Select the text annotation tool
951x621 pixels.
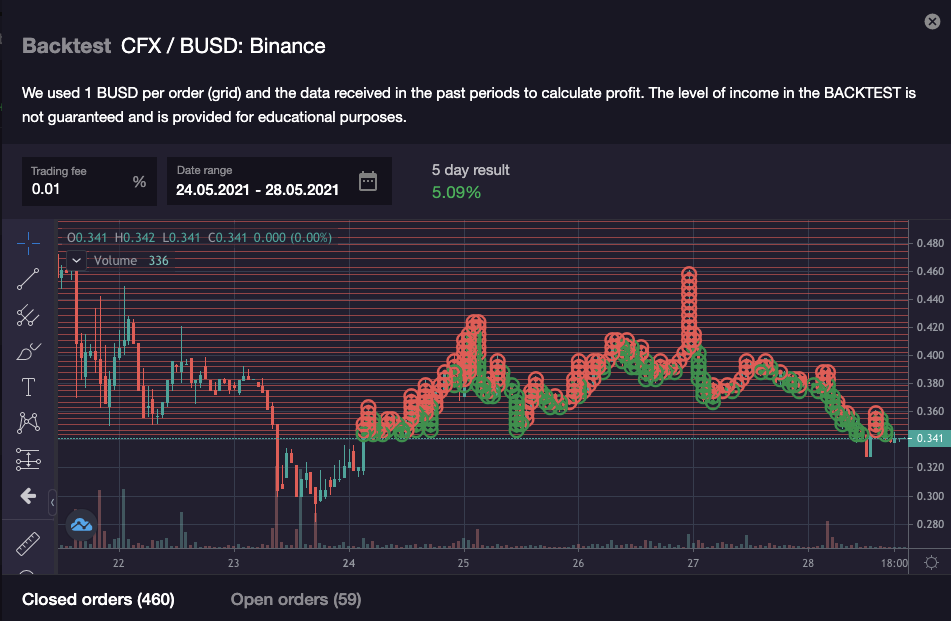(x=28, y=387)
